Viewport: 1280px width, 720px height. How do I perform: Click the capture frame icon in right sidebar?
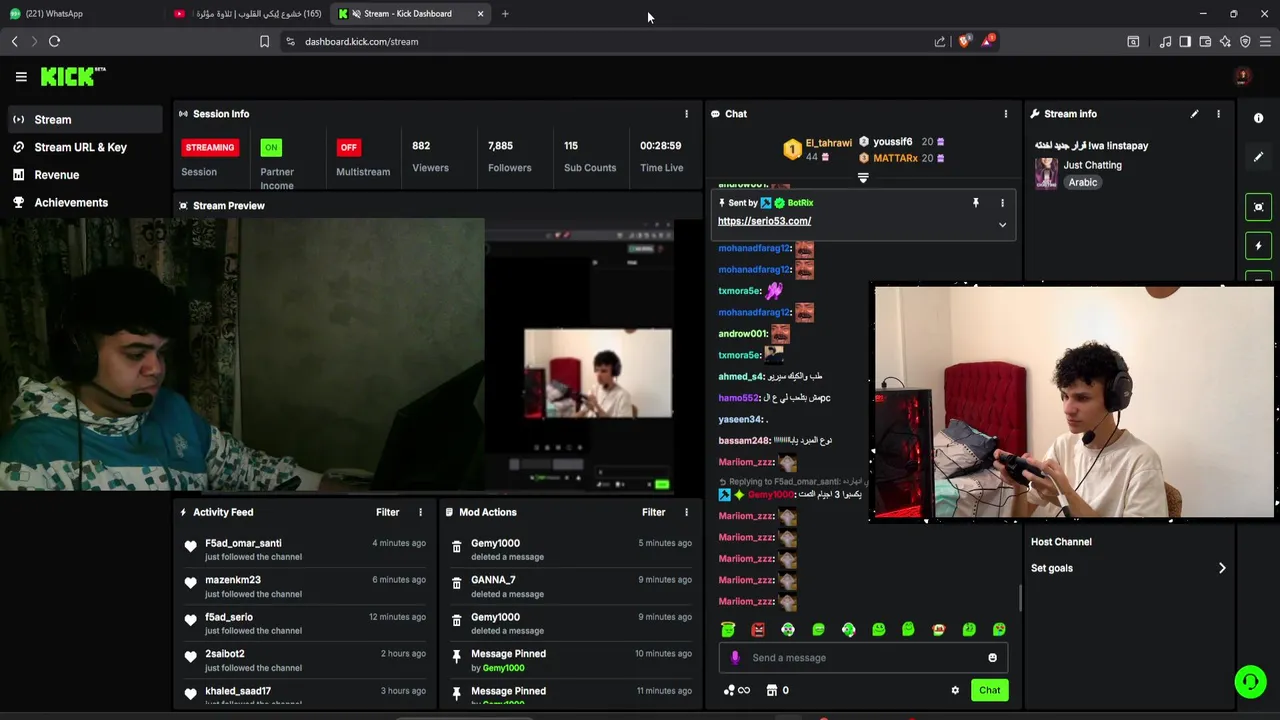[x=1259, y=207]
